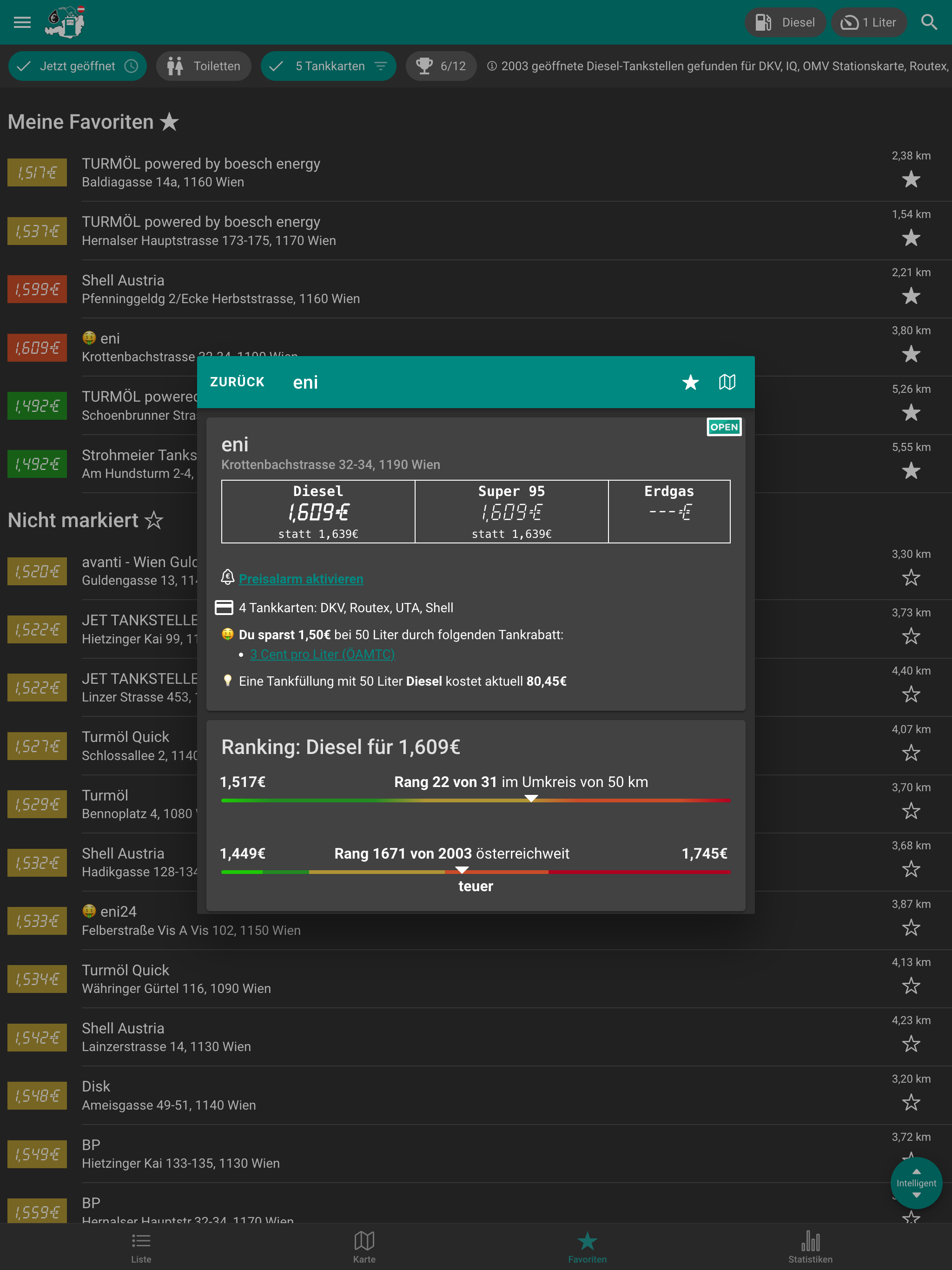Open Turmöl Quick Währinger Gürtel entry
Image resolution: width=952 pixels, height=1270 pixels.
[x=476, y=979]
